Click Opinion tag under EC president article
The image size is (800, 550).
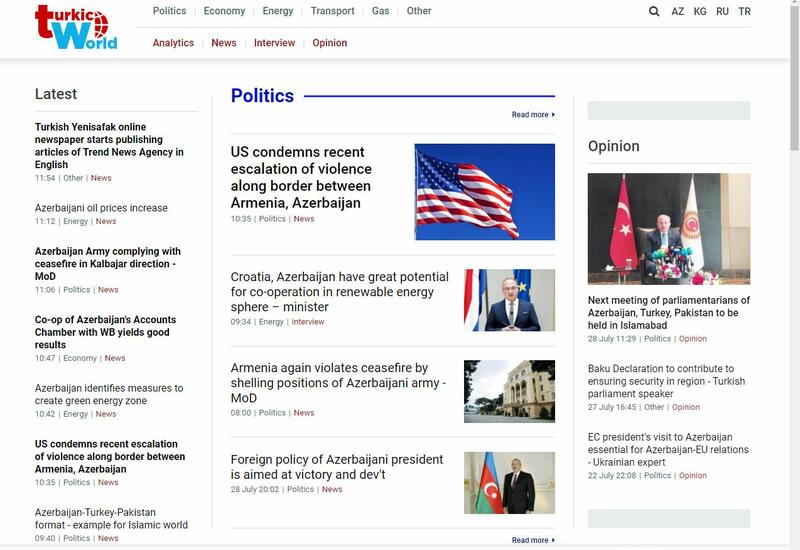[693, 476]
